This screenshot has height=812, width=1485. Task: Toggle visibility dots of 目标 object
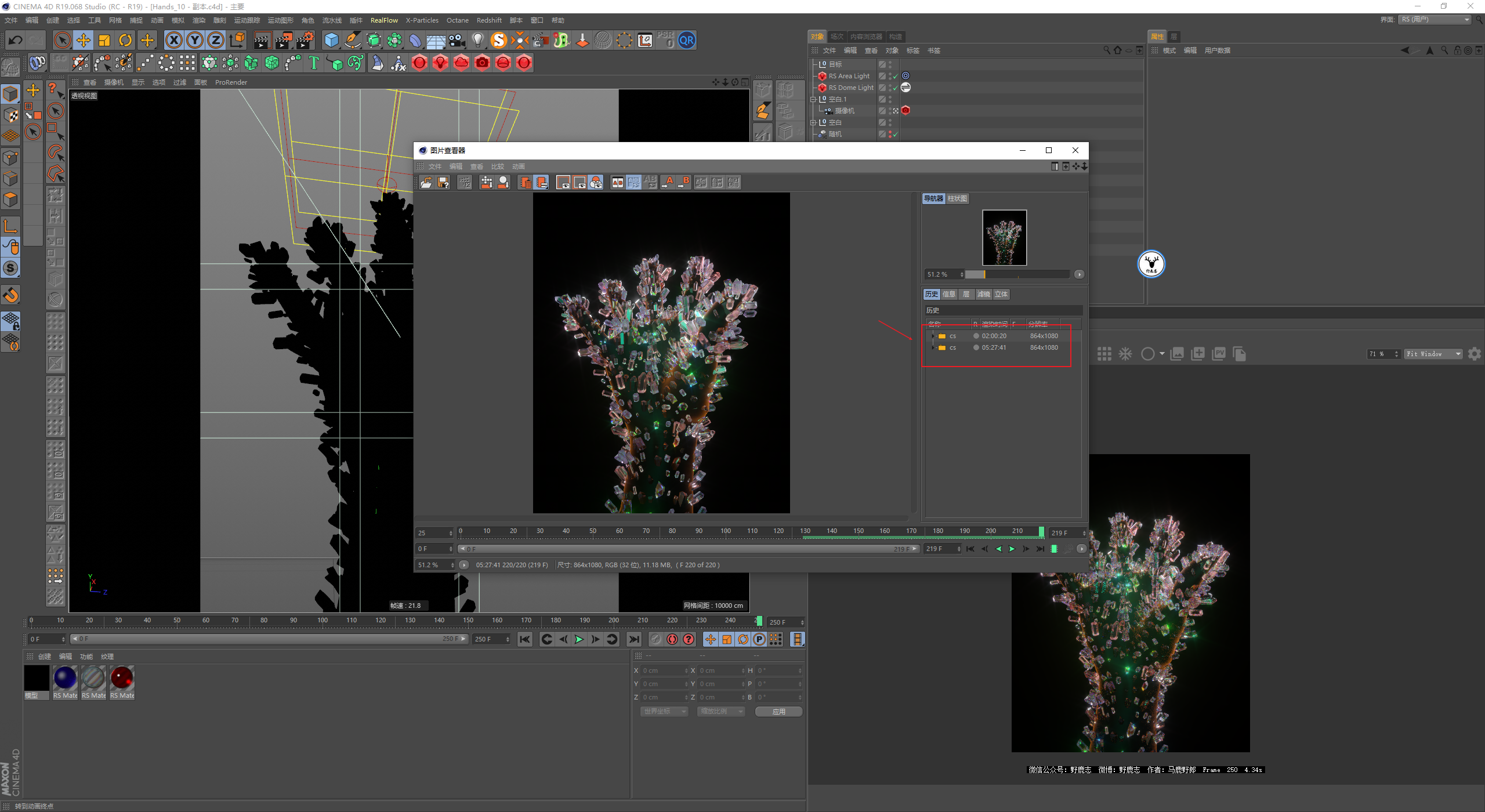tap(890, 64)
